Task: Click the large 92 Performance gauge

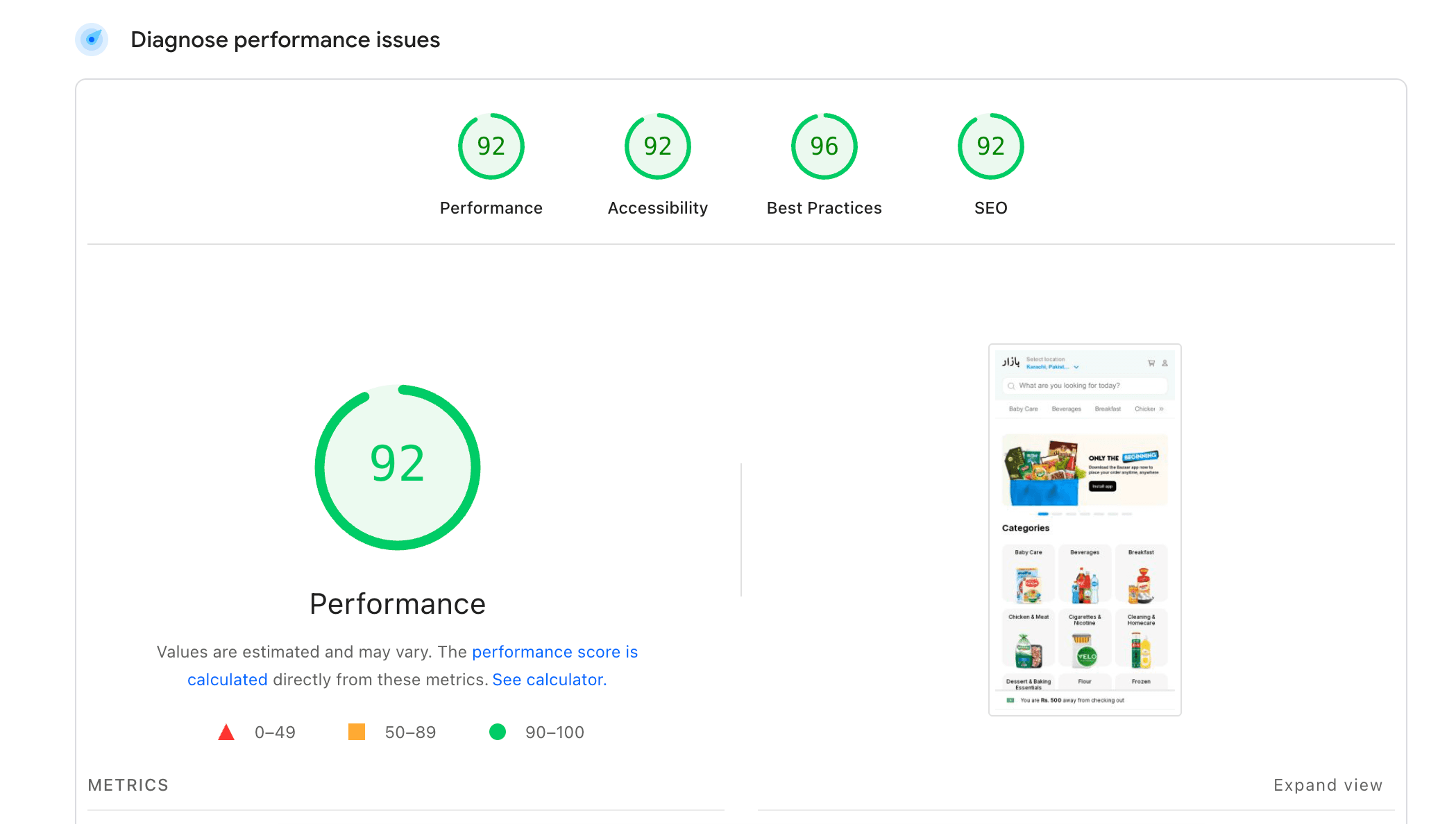Action: coord(398,467)
